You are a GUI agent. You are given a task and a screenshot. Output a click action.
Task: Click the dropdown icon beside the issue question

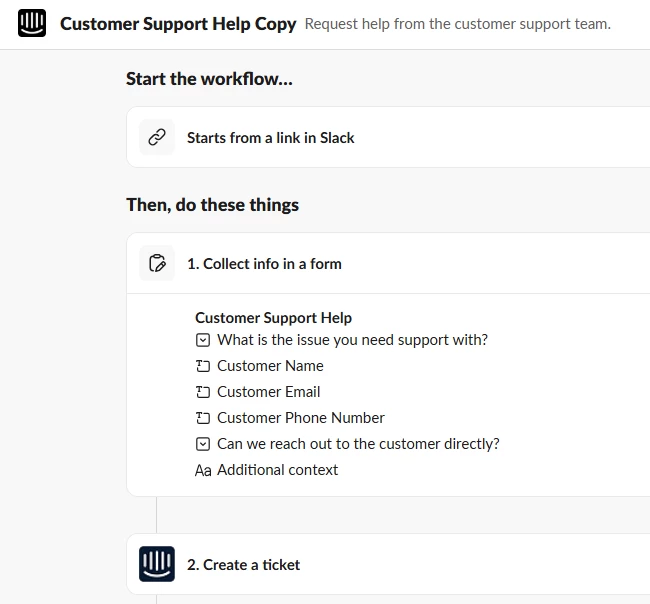click(203, 340)
